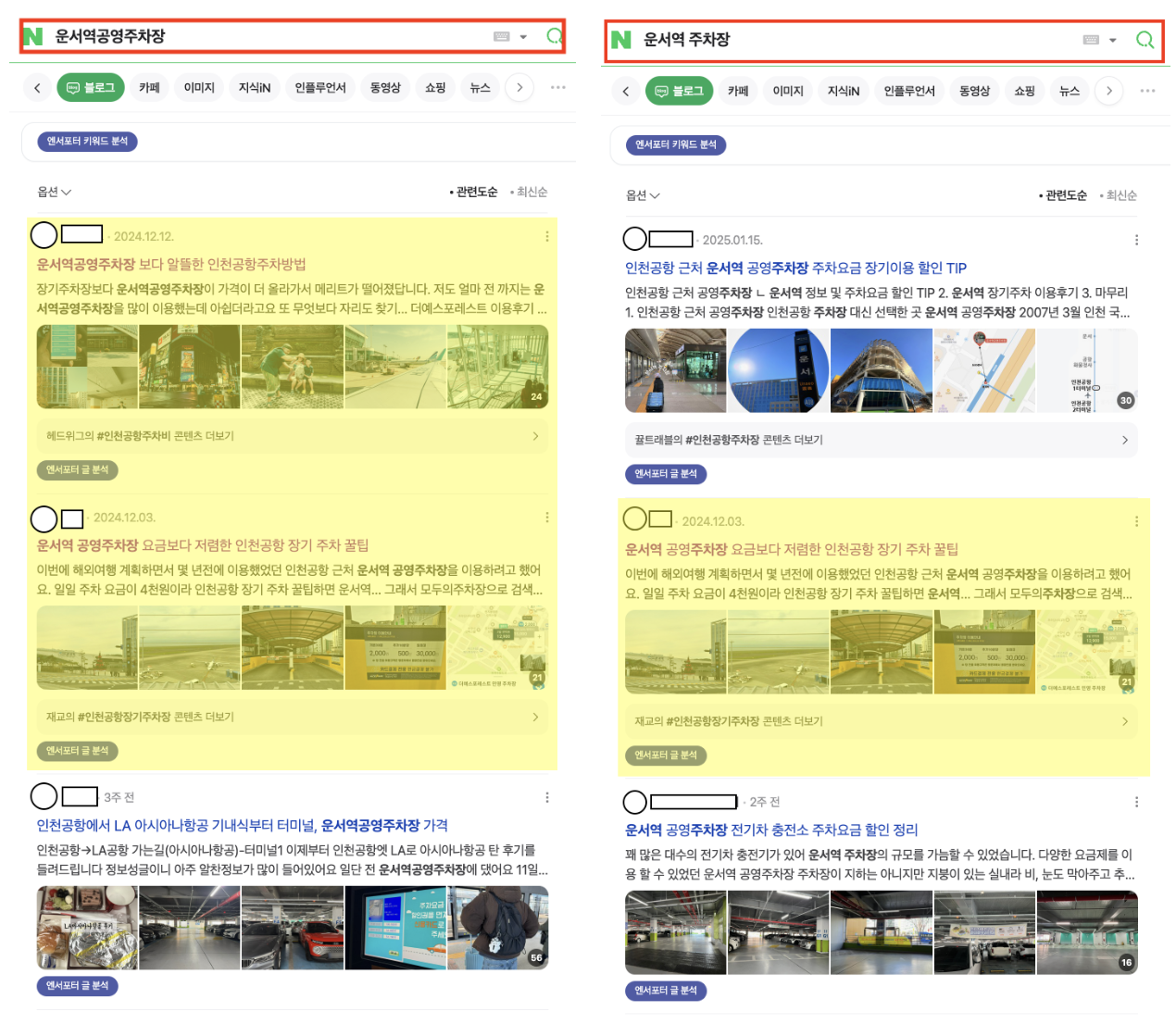Open virtual keyboard icon in left search bar
1176x1024 pixels.
[502, 37]
